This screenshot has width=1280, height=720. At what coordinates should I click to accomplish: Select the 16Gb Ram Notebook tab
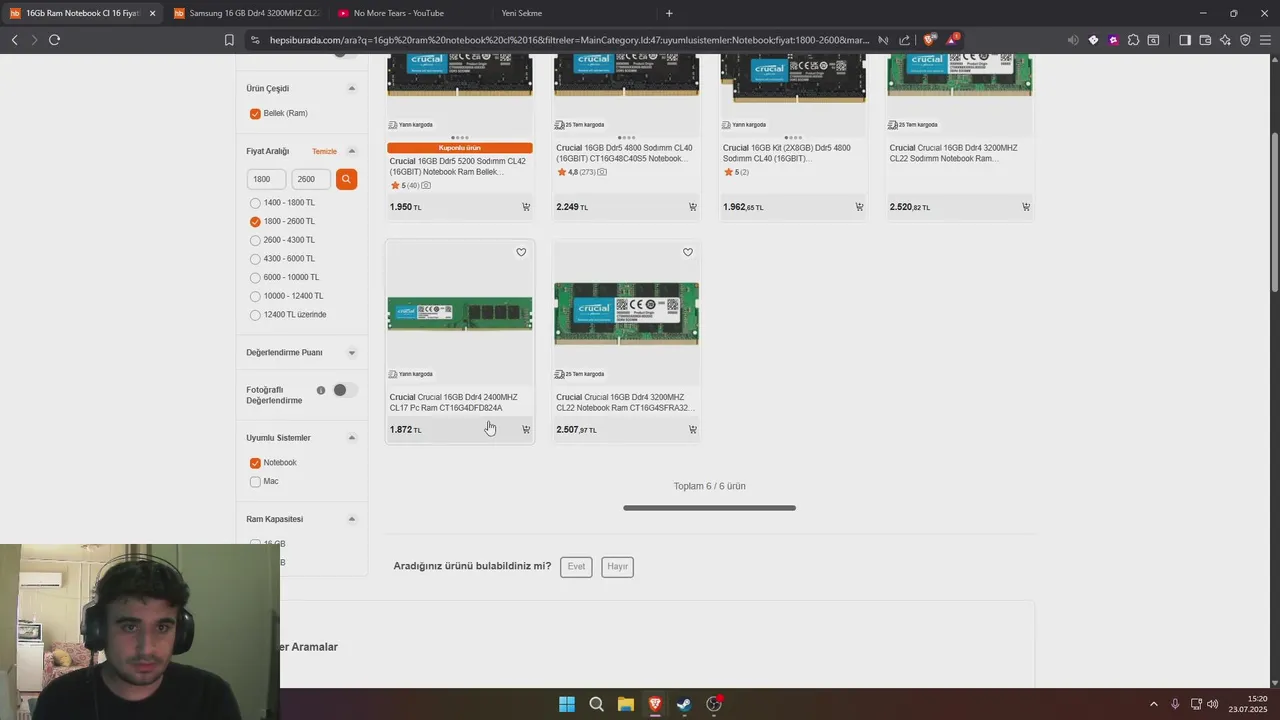80,13
